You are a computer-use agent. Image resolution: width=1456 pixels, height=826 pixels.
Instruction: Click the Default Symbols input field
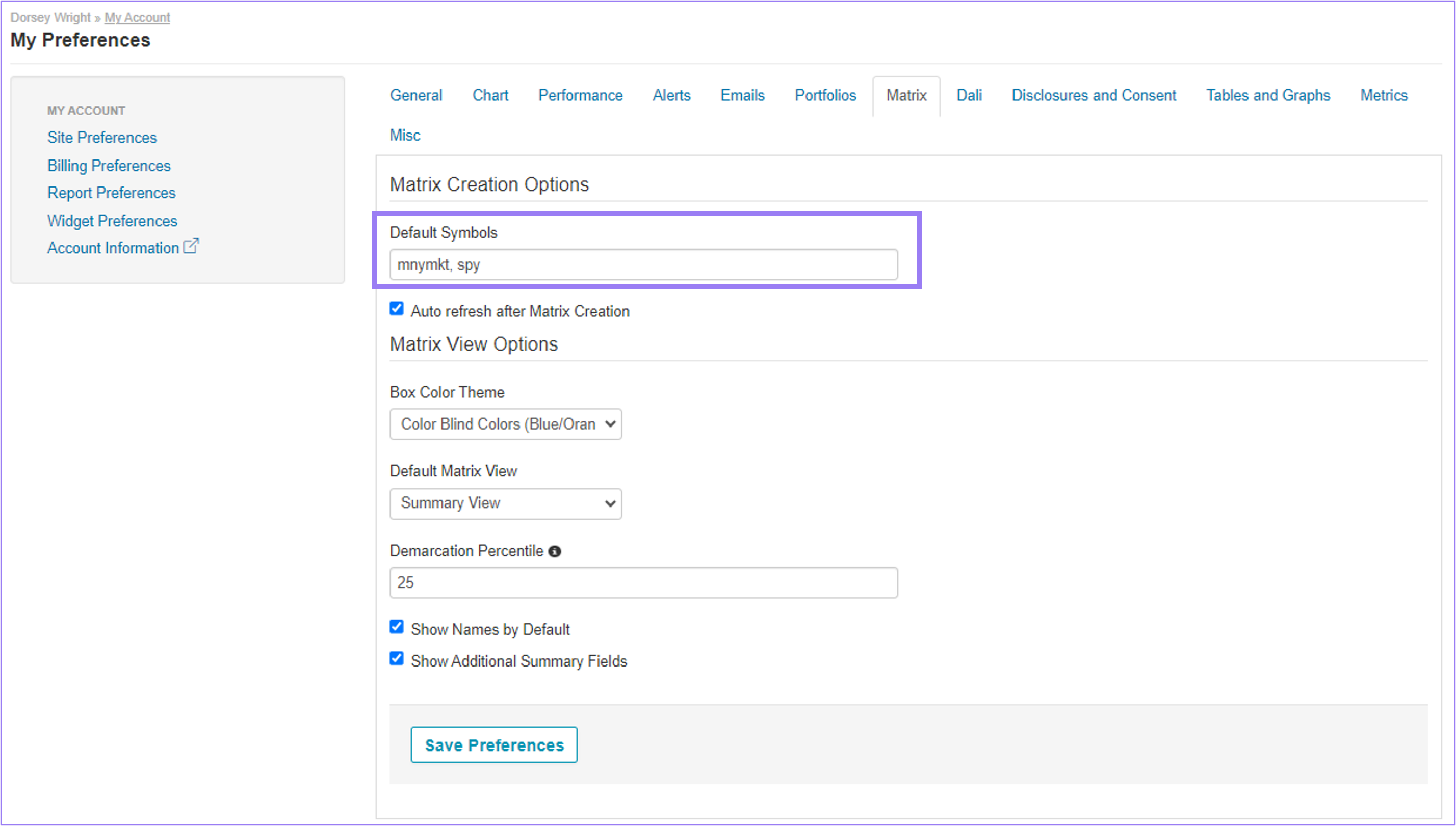point(643,264)
